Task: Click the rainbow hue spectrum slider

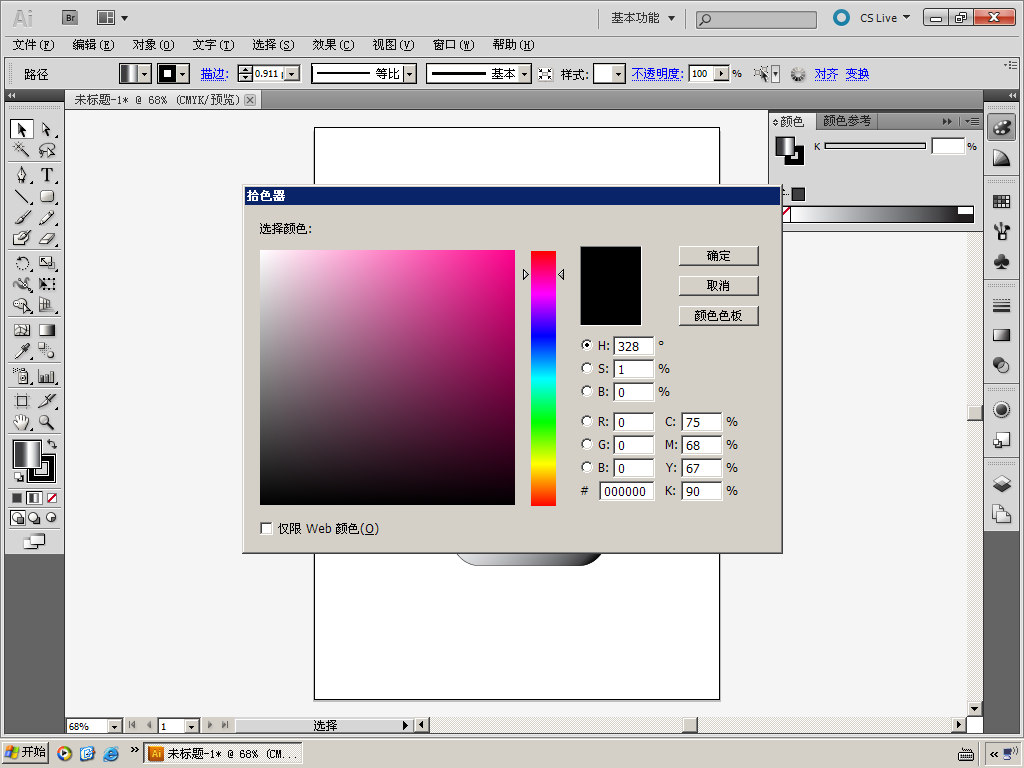Action: click(x=543, y=378)
